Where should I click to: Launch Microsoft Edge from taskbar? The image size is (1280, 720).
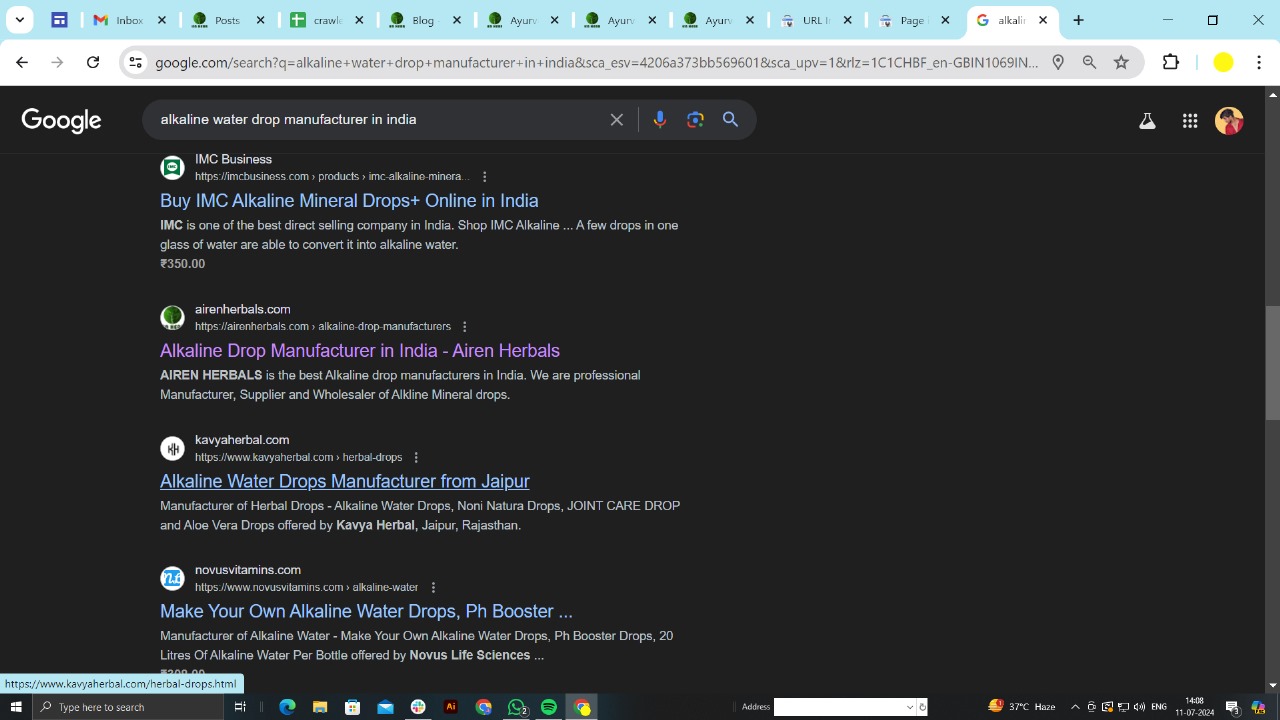point(287,707)
